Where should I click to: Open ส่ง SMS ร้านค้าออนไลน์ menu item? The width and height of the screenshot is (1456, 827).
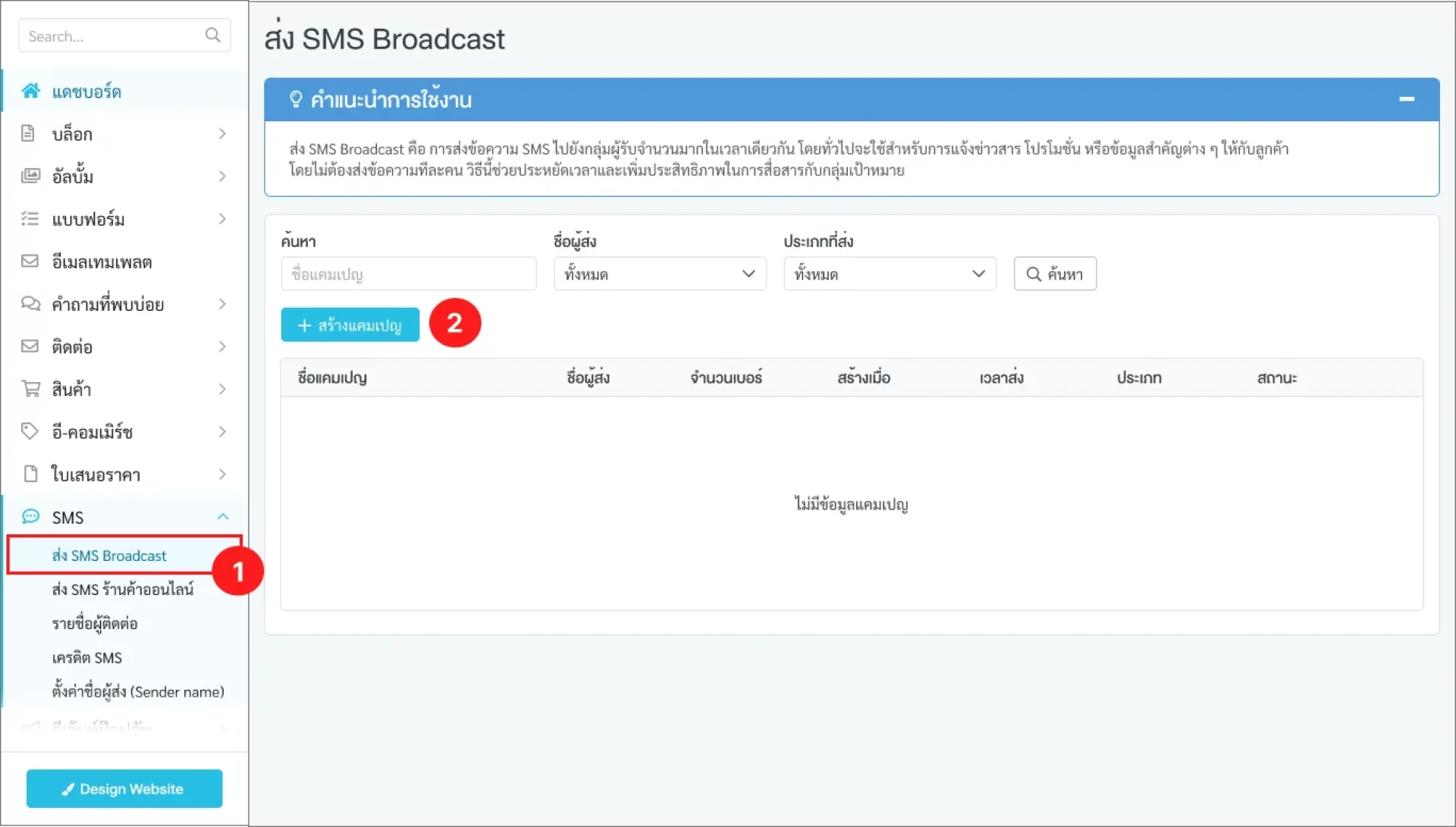(123, 589)
